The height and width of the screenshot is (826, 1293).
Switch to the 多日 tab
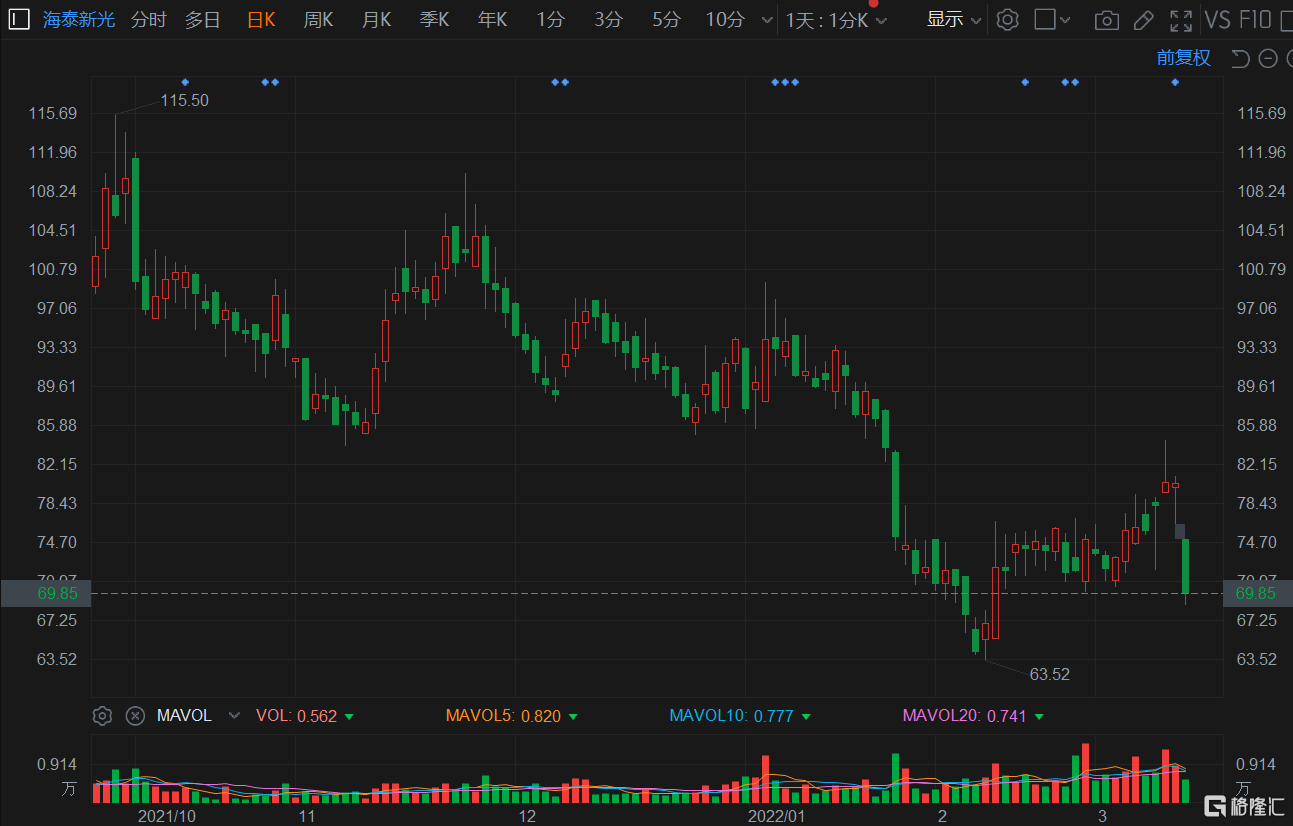coord(202,19)
